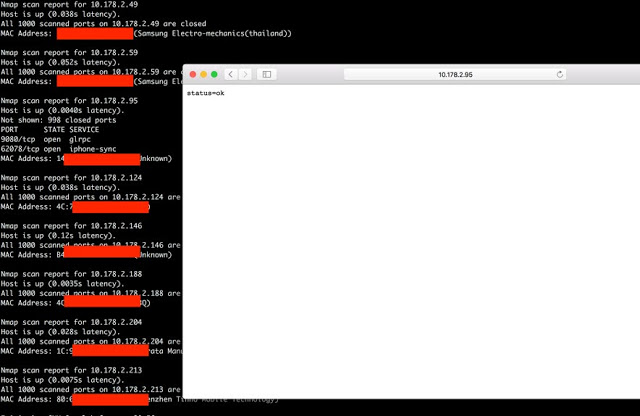Close the Safari window

(192, 75)
